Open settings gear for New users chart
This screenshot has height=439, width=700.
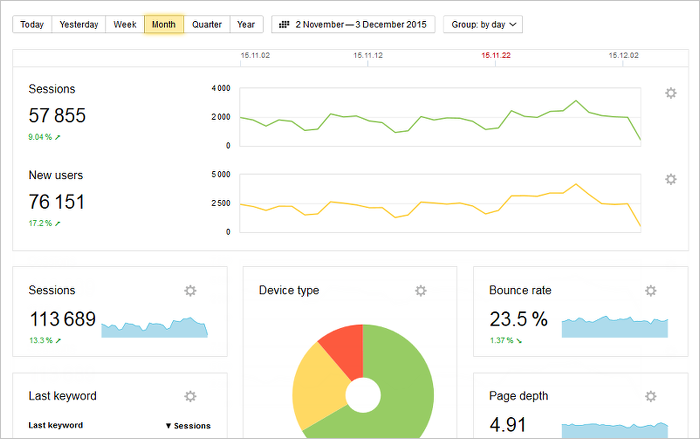click(671, 180)
